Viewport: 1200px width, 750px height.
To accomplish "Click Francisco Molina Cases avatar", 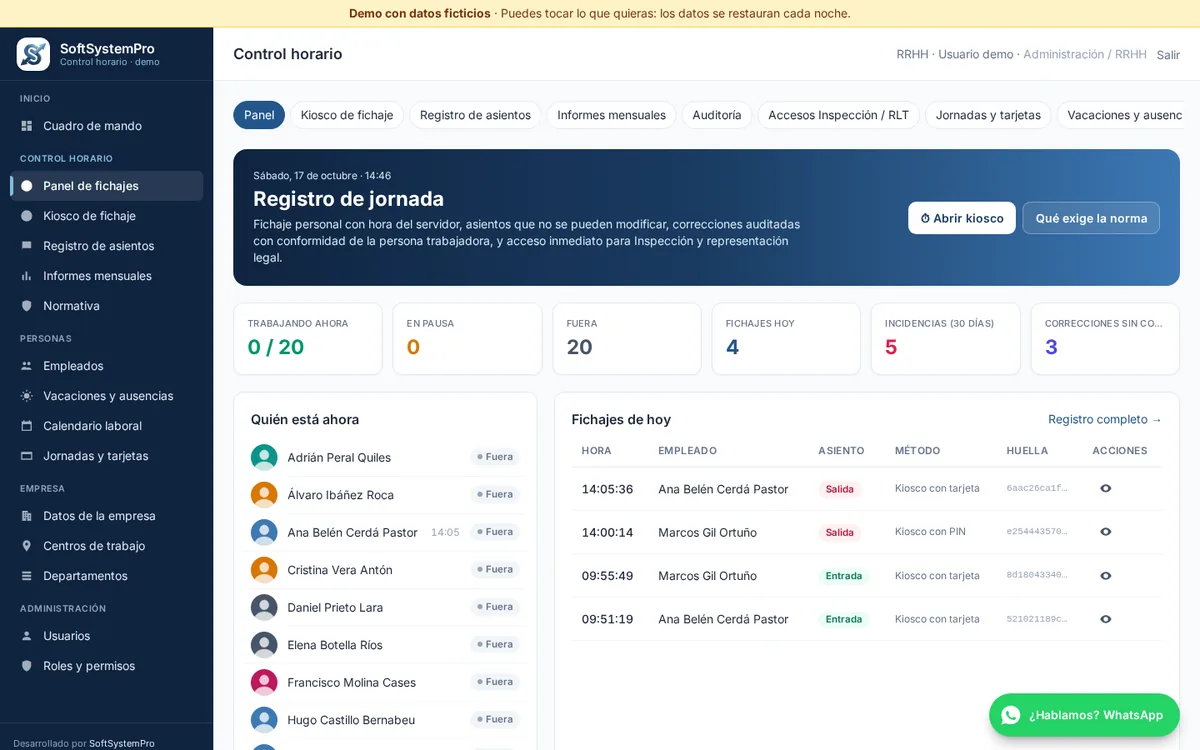I will (x=264, y=682).
